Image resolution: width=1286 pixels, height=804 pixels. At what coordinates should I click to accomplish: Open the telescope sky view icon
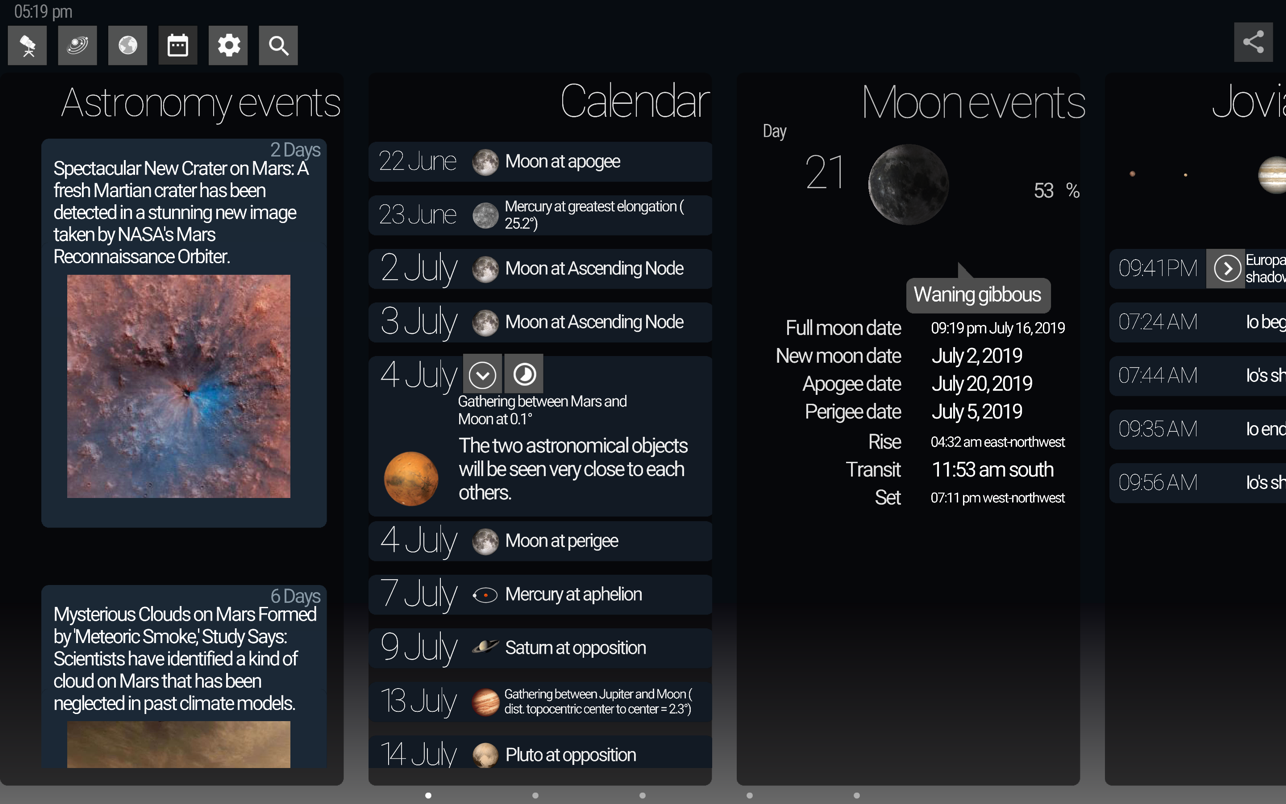[28, 45]
